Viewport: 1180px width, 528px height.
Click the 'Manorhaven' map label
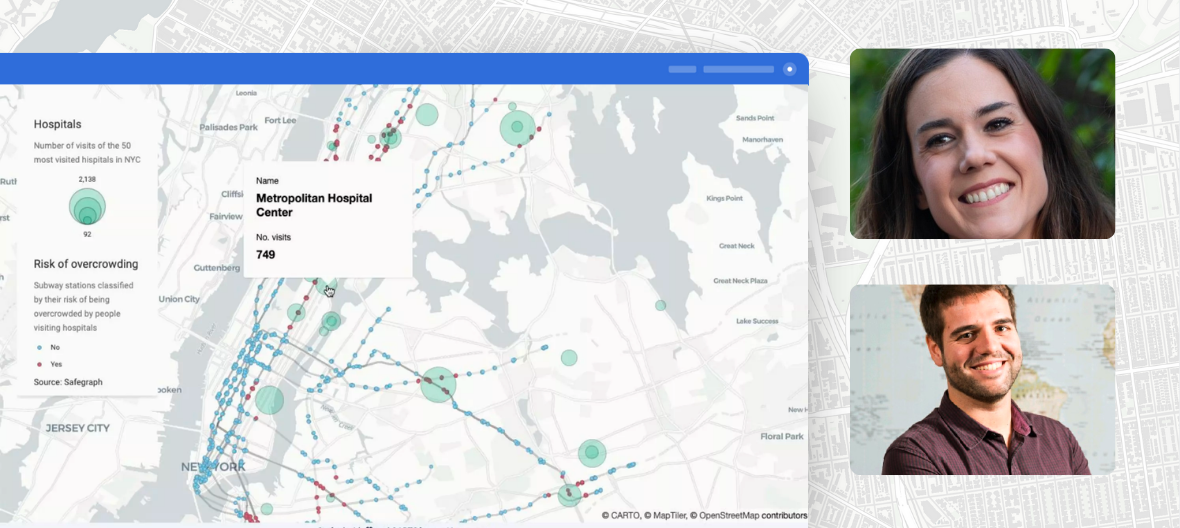point(762,140)
